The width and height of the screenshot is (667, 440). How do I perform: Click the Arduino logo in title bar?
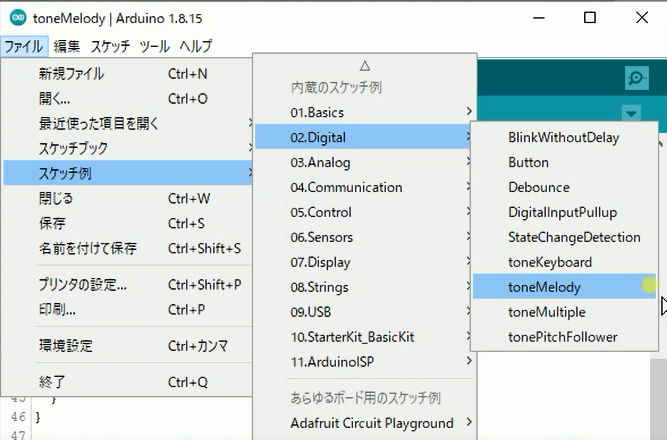18,18
